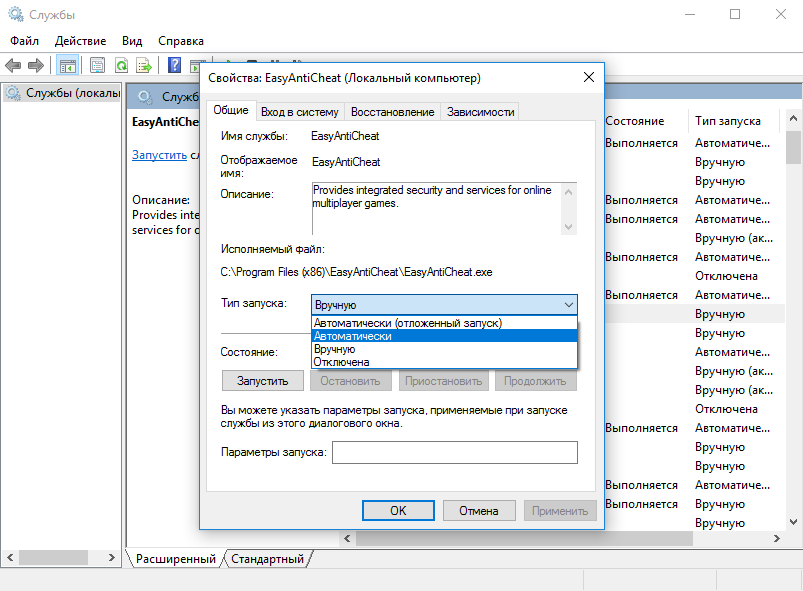Click the Export list toolbar icon
The width and height of the screenshot is (803, 591).
pyautogui.click(x=144, y=65)
